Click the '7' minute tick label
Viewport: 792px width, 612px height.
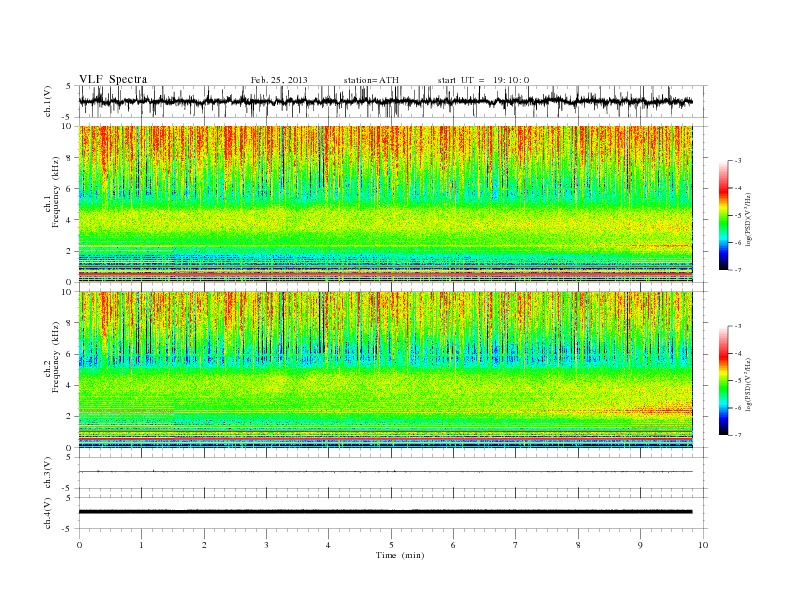click(x=516, y=545)
